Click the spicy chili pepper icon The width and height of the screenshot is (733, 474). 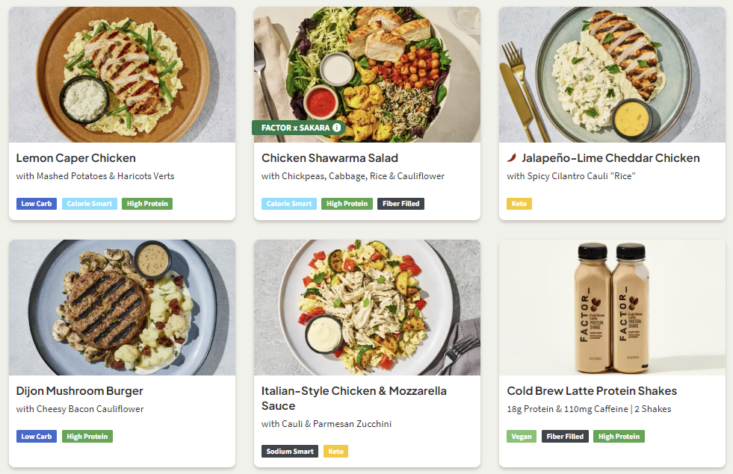point(512,158)
